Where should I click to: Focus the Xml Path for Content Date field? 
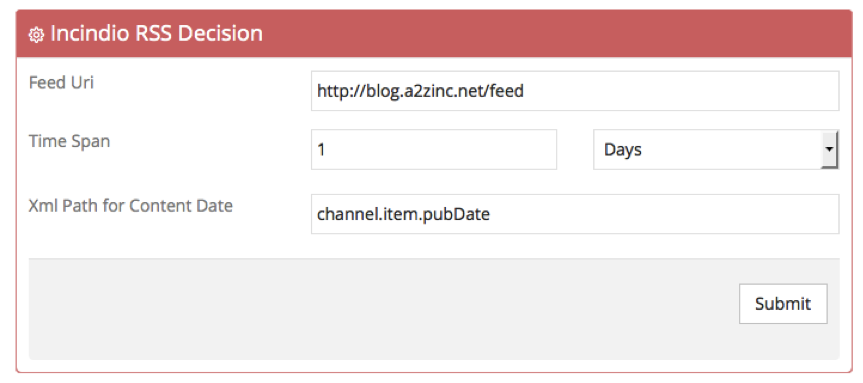tap(575, 214)
